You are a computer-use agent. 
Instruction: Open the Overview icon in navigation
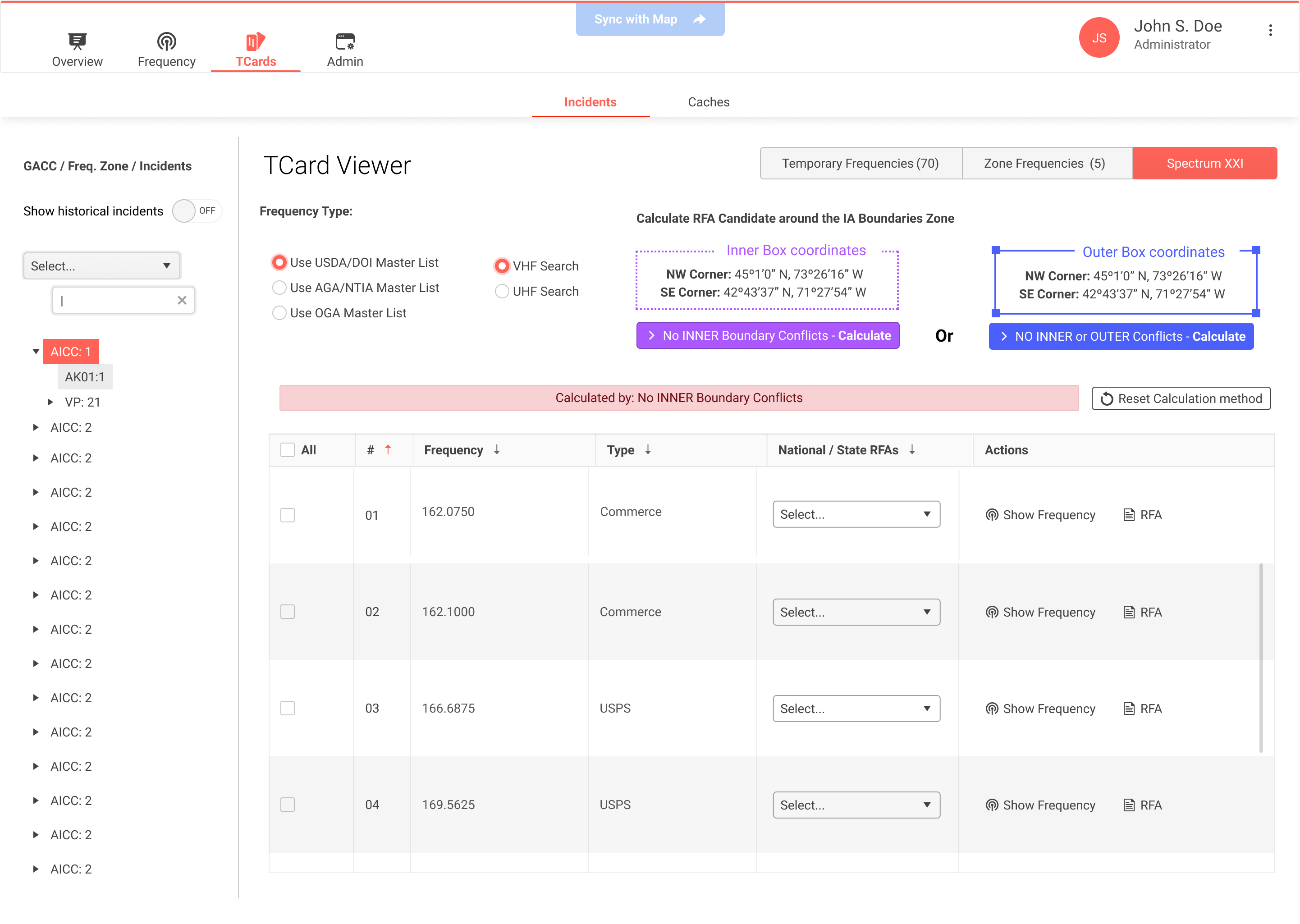tap(78, 41)
